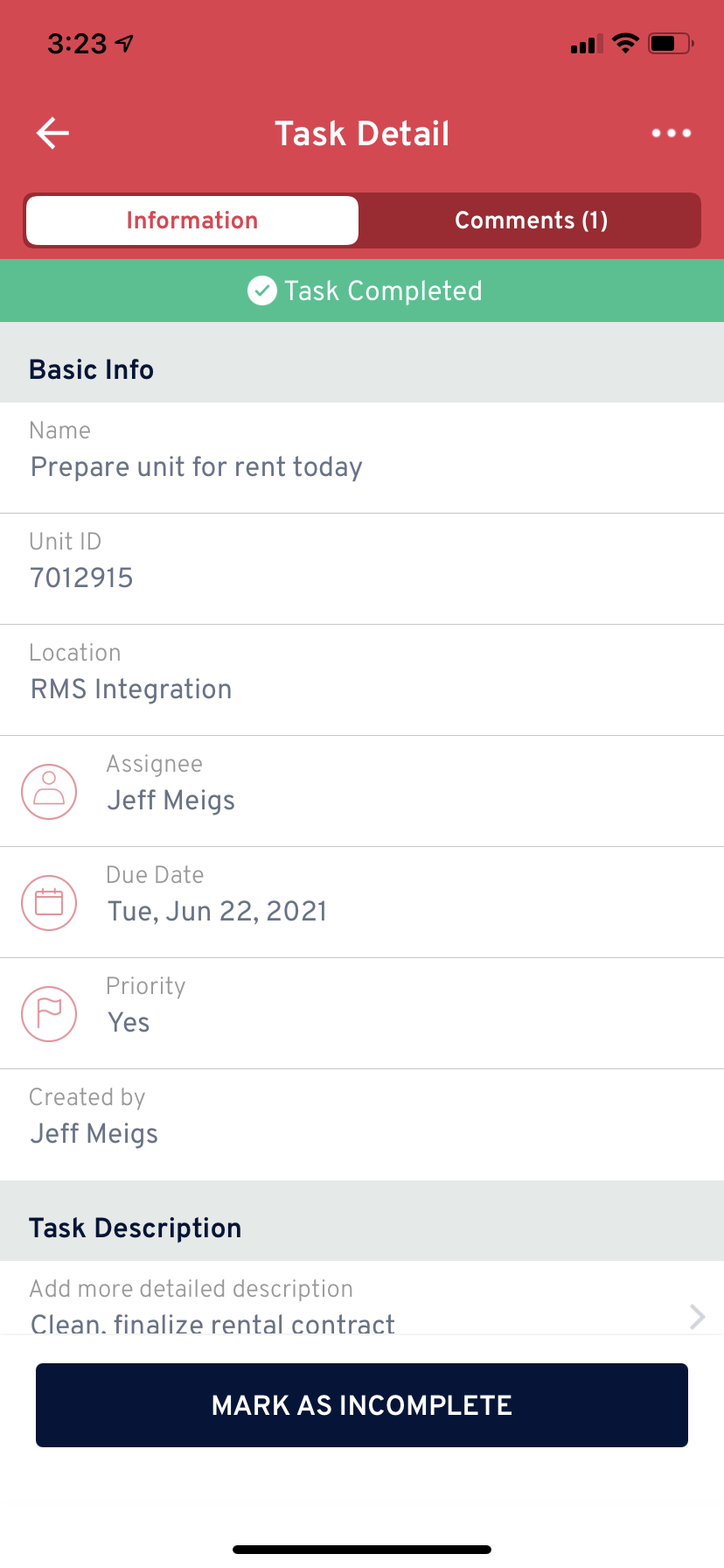This screenshot has width=724, height=1568.
Task: Open the Due Date Tue, Jun 22, 2021 row
Action: [362, 902]
